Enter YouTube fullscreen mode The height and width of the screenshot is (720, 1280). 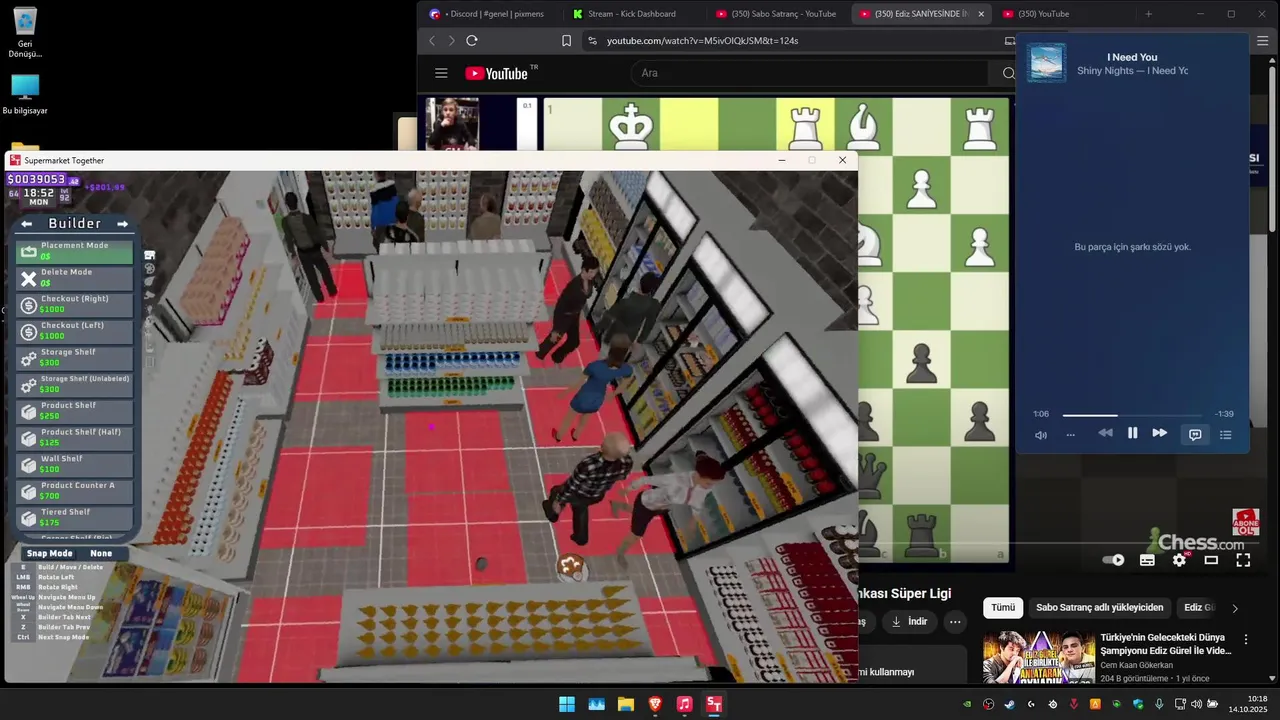1243,560
